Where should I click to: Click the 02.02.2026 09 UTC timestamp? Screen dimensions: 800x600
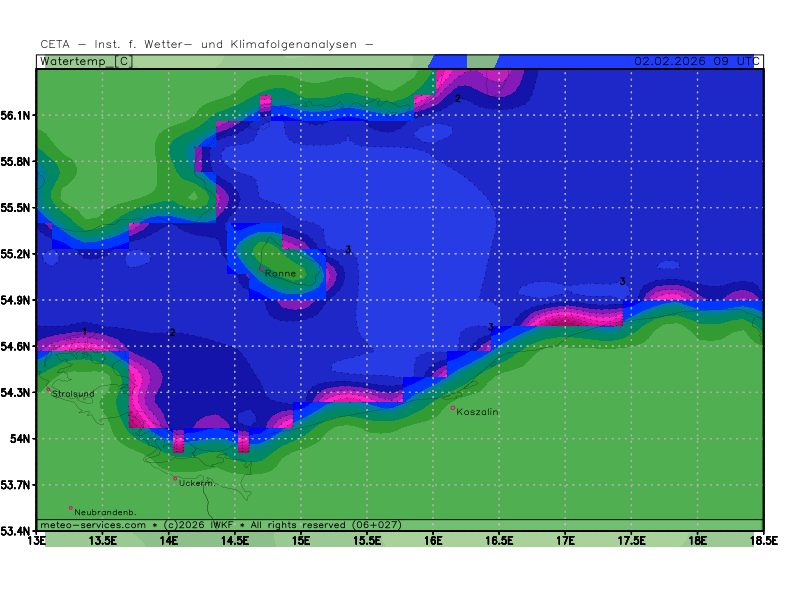[693, 61]
